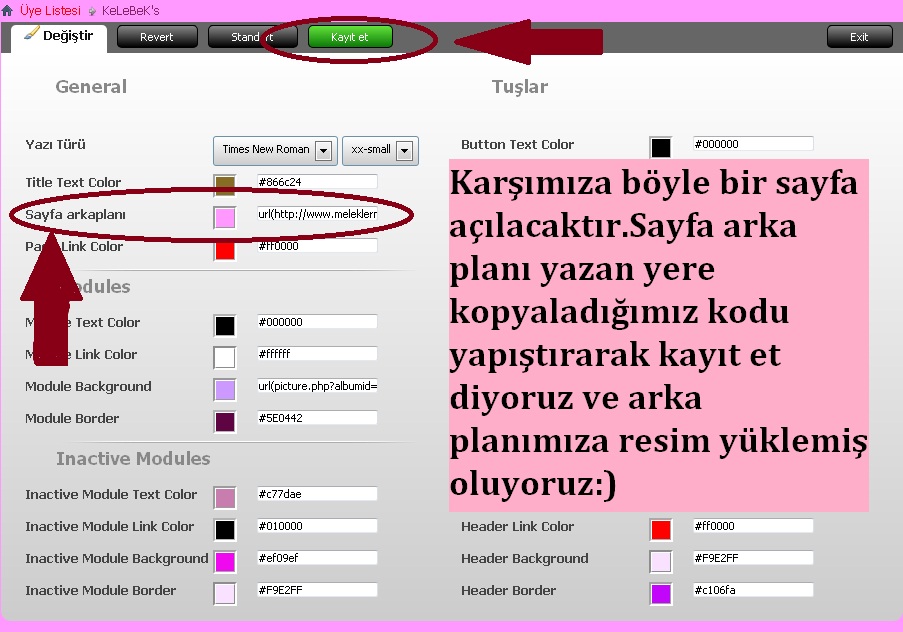
Task: Open the Module Background color swatch
Action: (225, 389)
